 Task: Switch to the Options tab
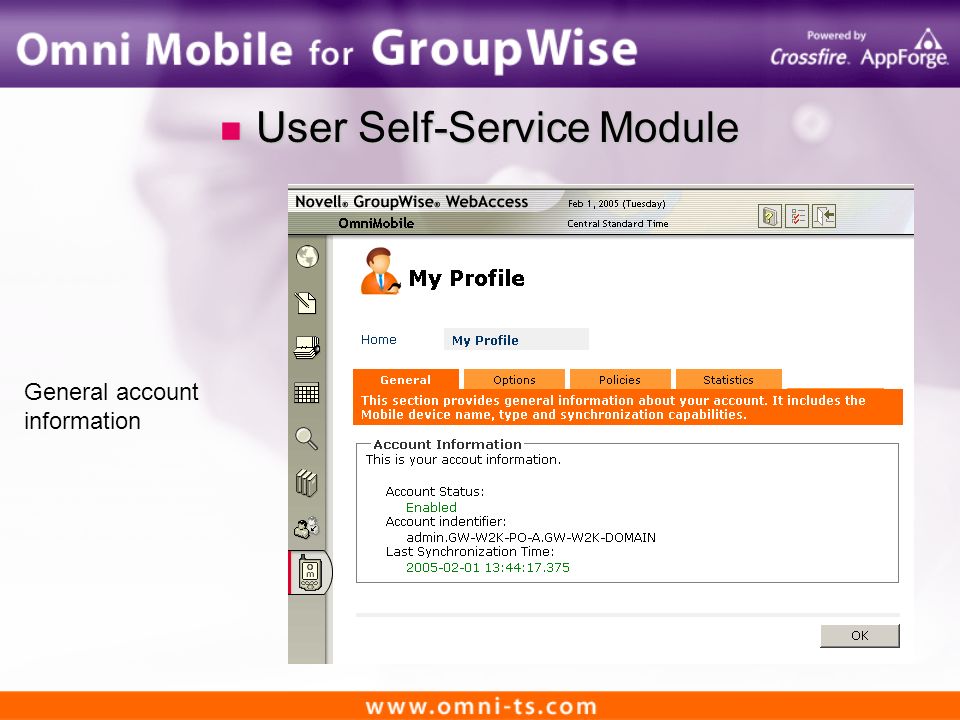514,380
